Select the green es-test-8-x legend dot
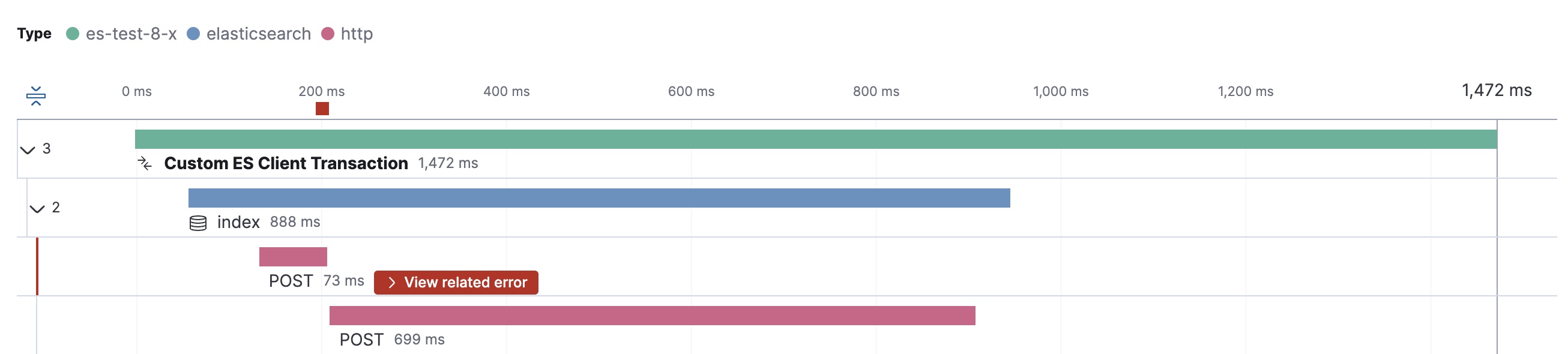This screenshot has height=354, width=1568. click(73, 34)
